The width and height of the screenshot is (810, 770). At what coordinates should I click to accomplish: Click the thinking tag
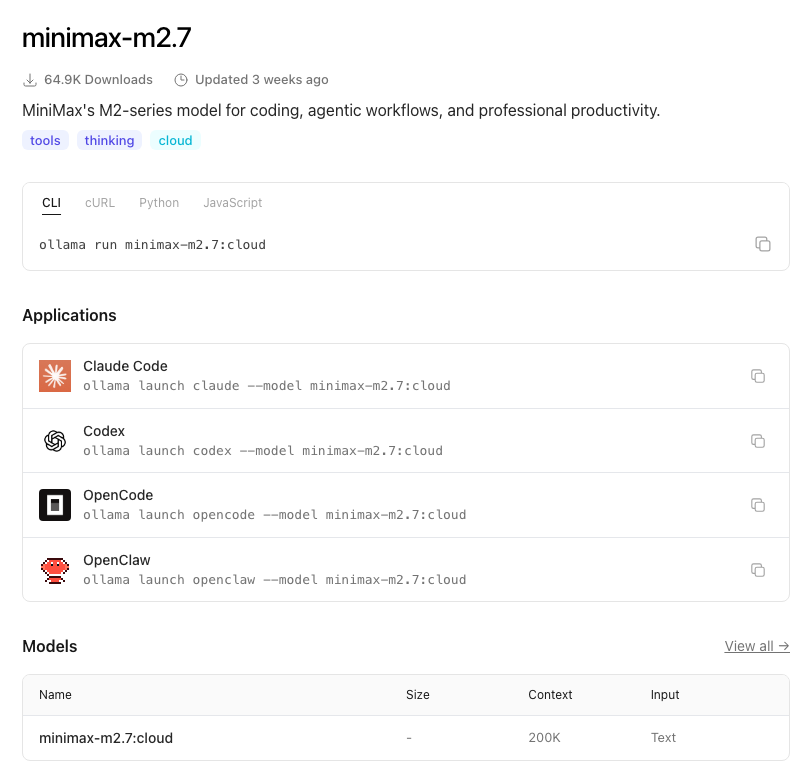[x=109, y=141]
